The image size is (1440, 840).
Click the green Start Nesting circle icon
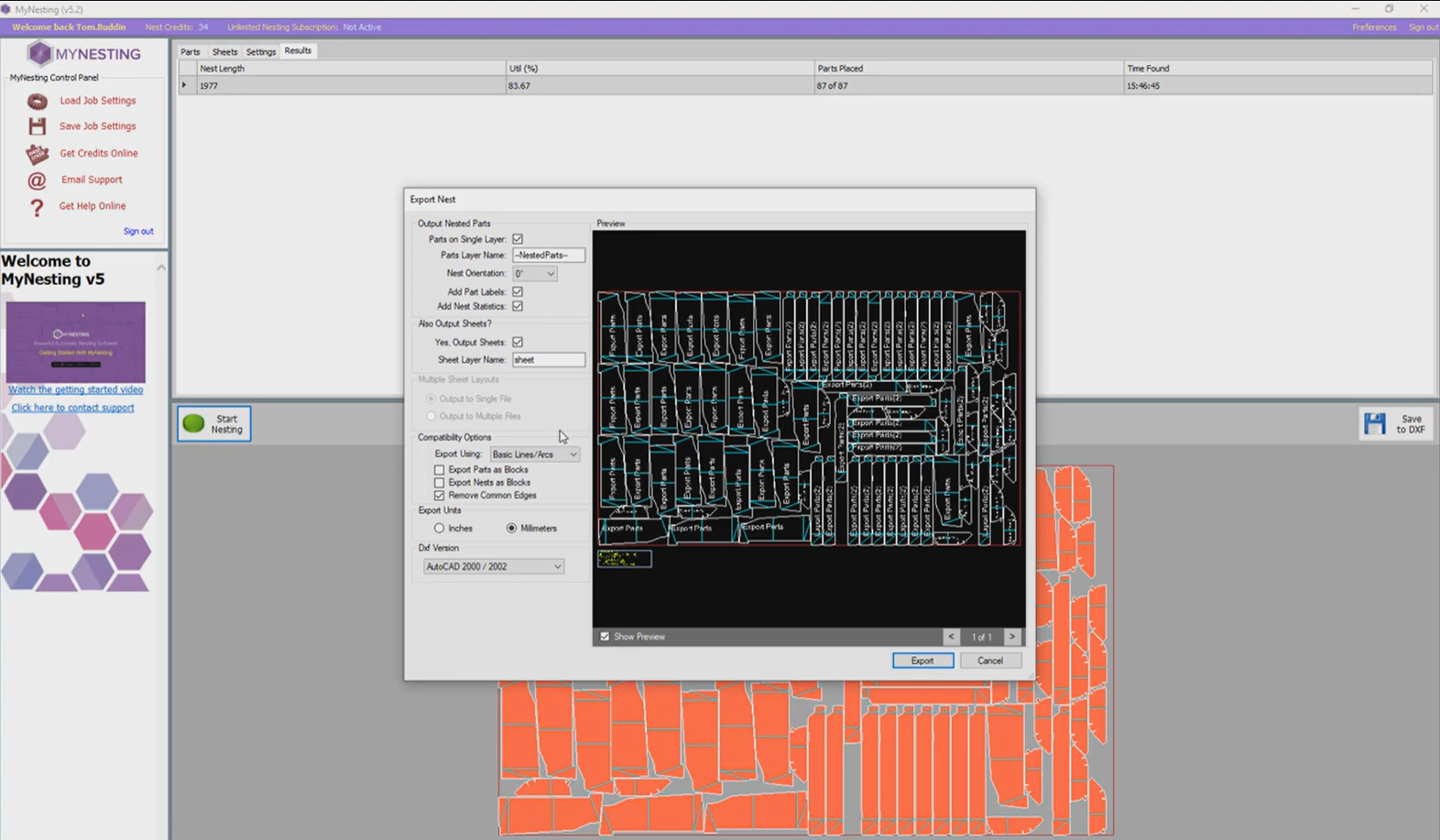pyautogui.click(x=193, y=424)
